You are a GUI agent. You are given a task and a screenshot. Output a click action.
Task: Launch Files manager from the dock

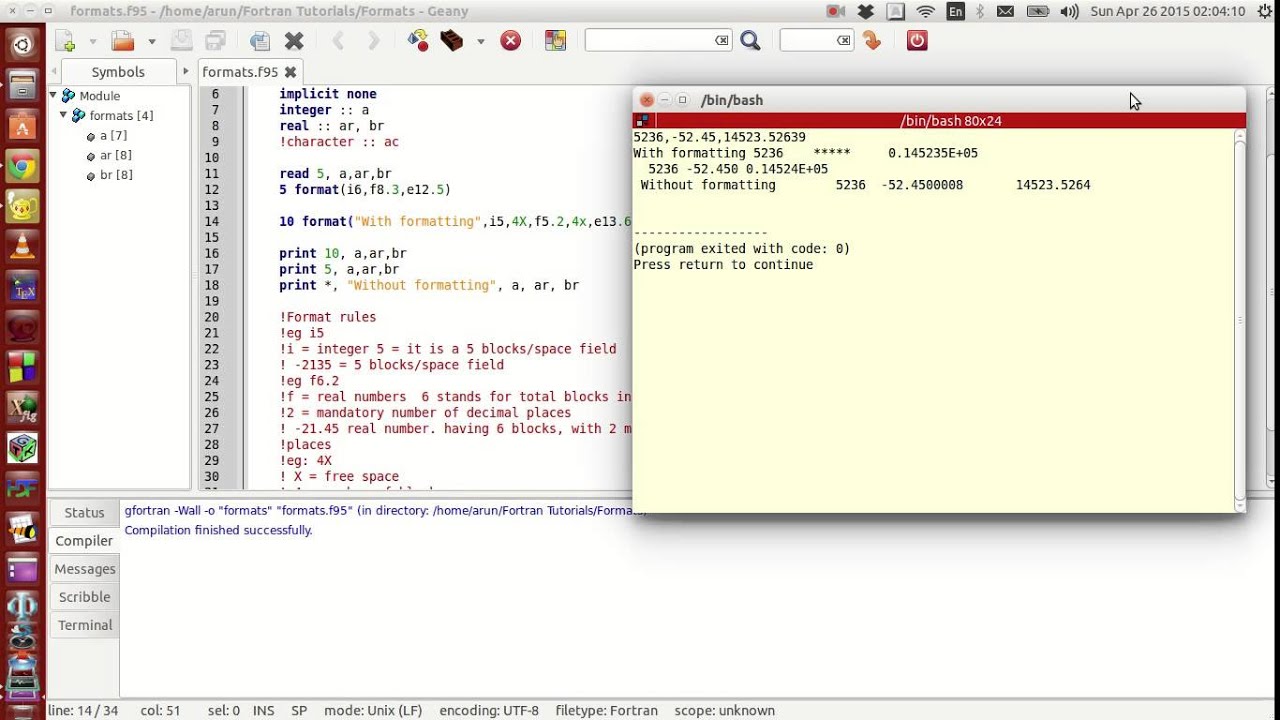pos(22,85)
